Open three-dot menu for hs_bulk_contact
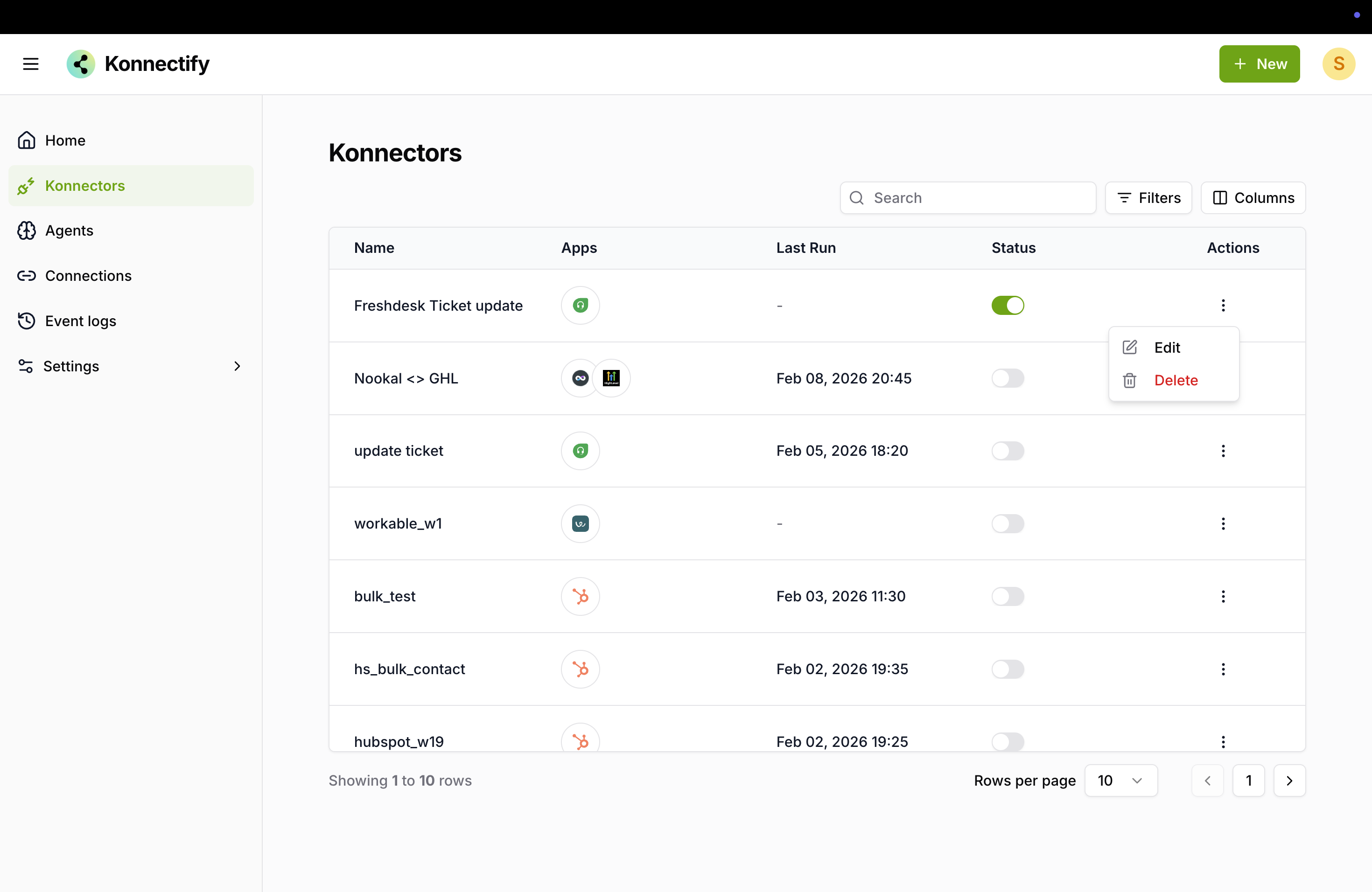This screenshot has width=1372, height=892. (x=1223, y=669)
